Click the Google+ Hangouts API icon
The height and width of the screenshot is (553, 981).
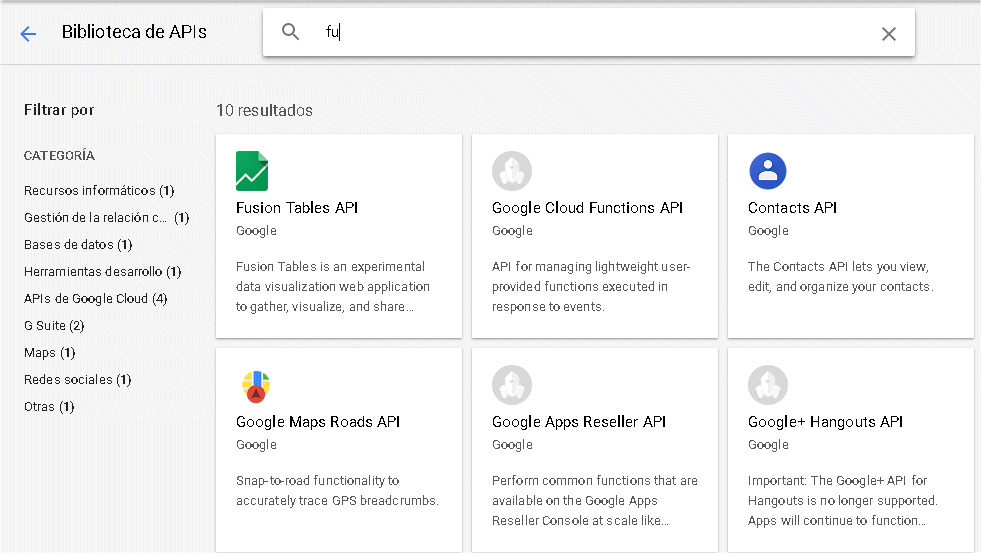[x=768, y=385]
